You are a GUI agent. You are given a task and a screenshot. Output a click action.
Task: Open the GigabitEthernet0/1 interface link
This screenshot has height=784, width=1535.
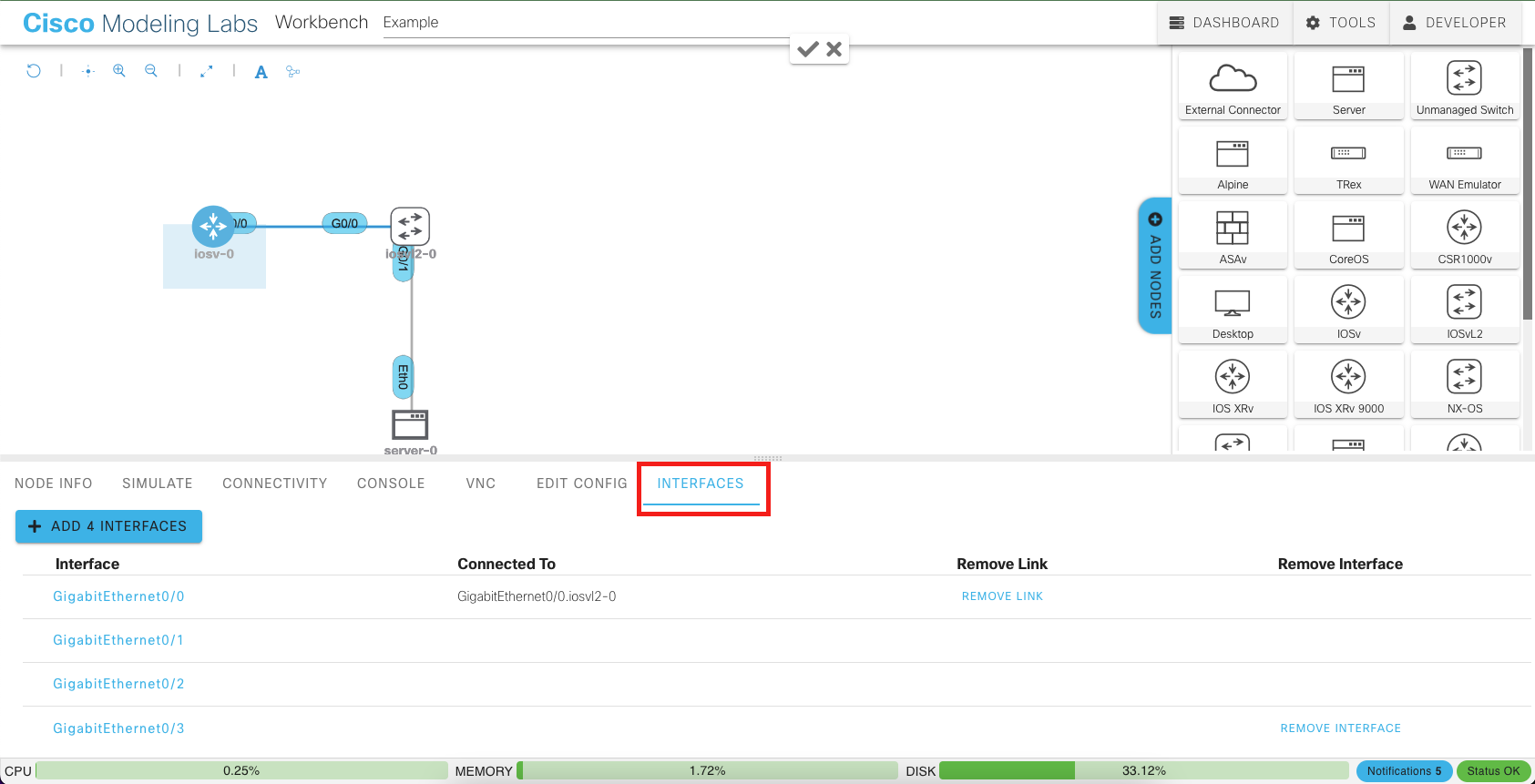[118, 640]
